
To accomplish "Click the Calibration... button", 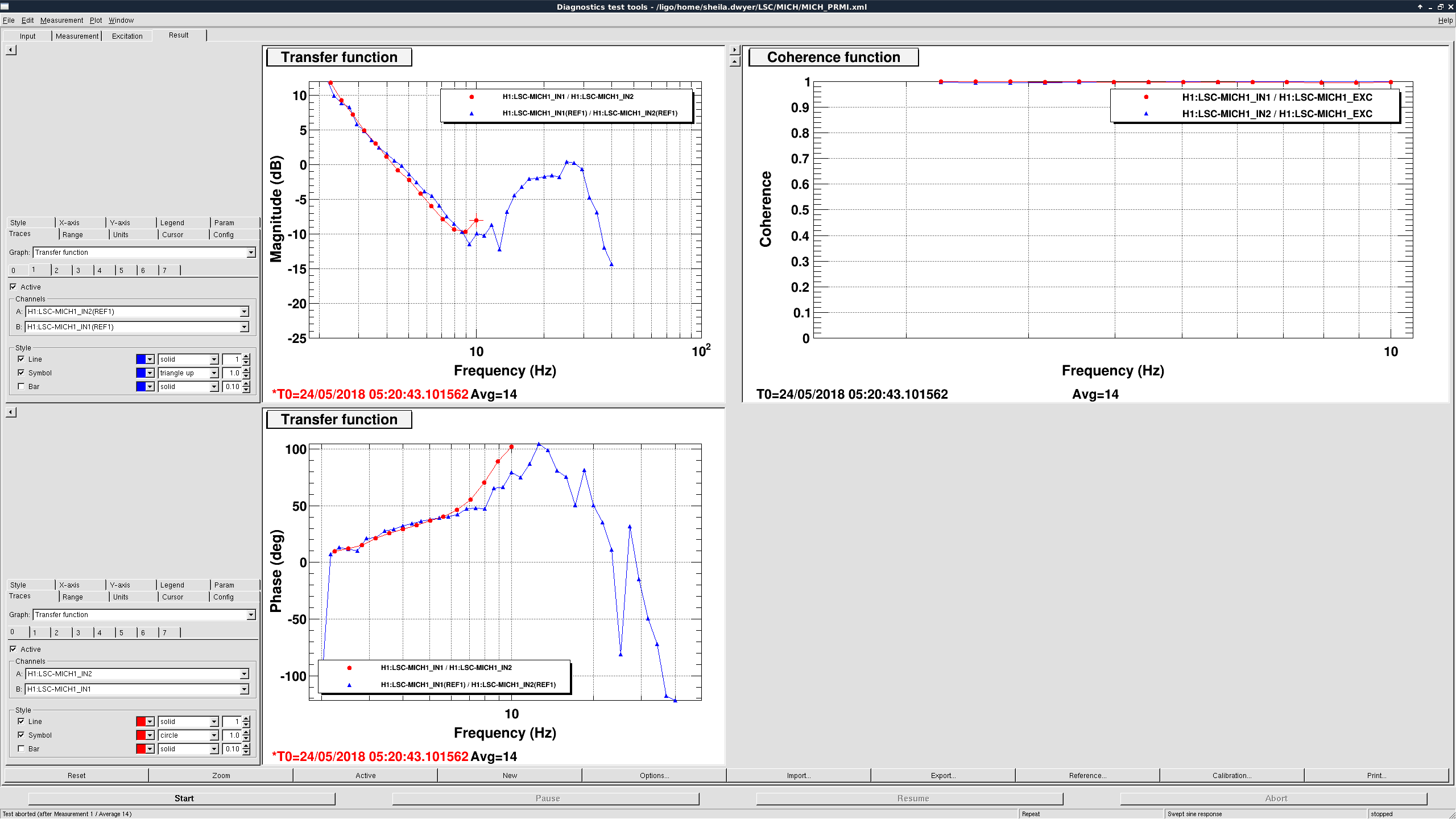I will [1231, 775].
